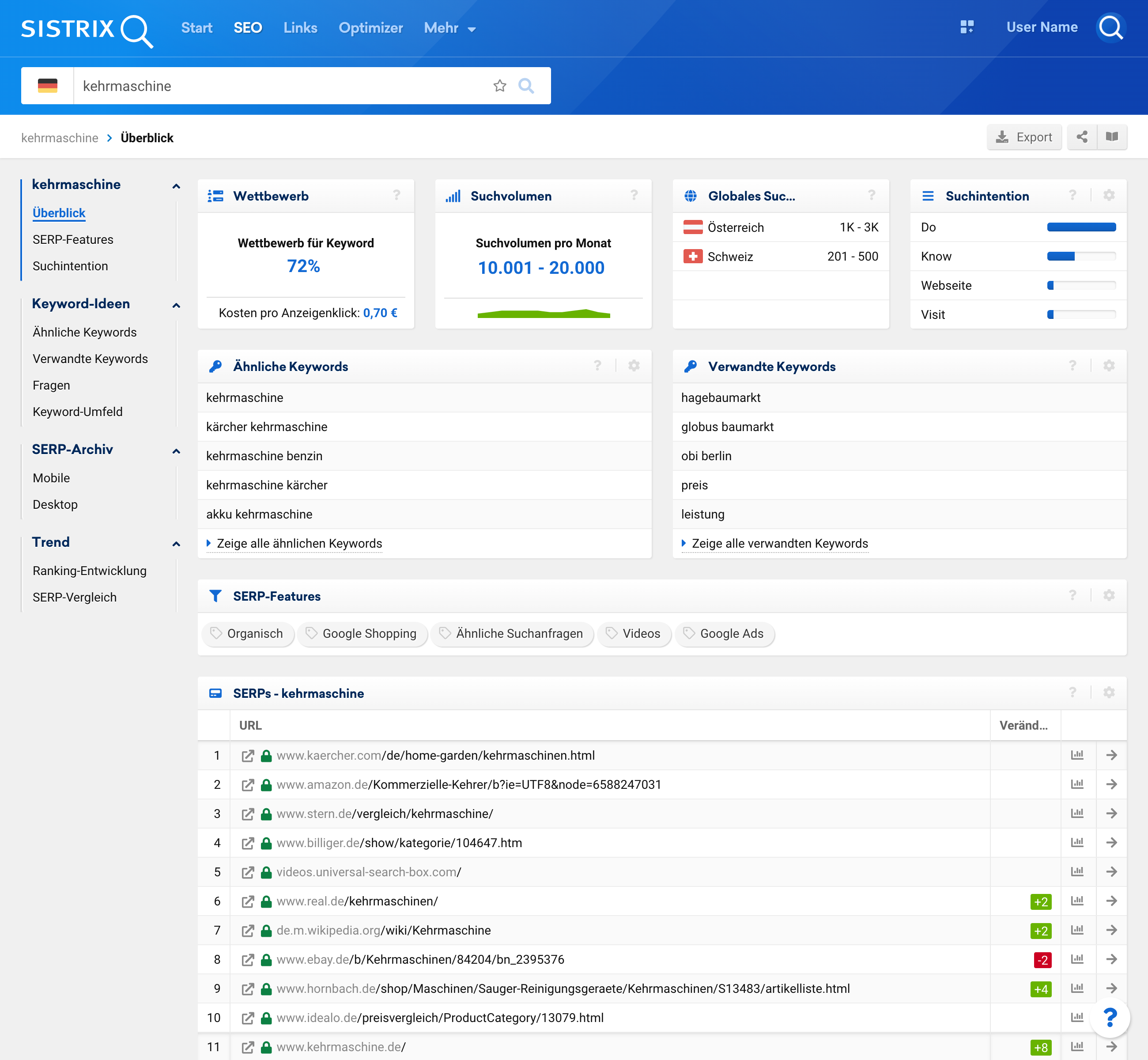1148x1060 pixels.
Task: Open the Mehr dropdown menu
Action: coord(449,28)
